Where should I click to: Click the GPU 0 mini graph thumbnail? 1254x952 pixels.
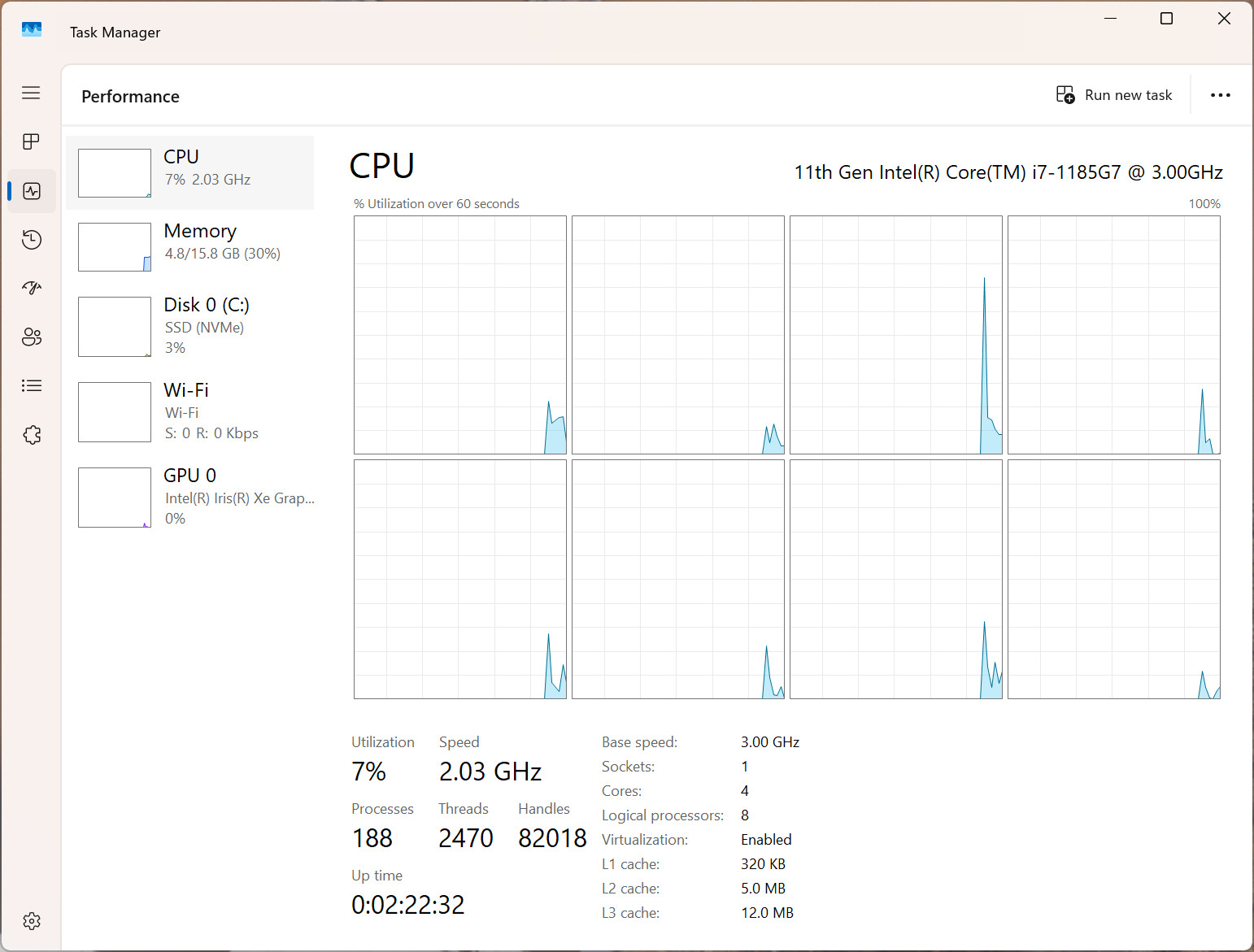click(115, 498)
